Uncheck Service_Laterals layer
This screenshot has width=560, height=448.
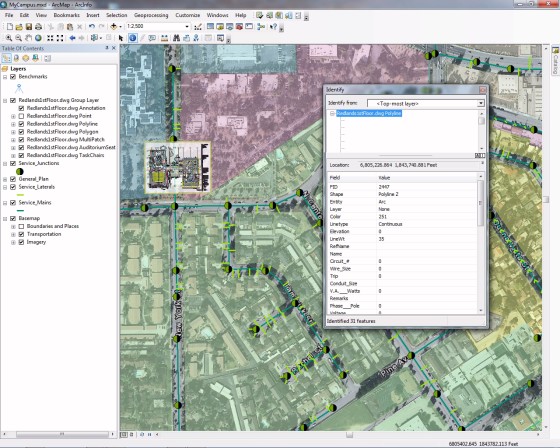(x=13, y=187)
